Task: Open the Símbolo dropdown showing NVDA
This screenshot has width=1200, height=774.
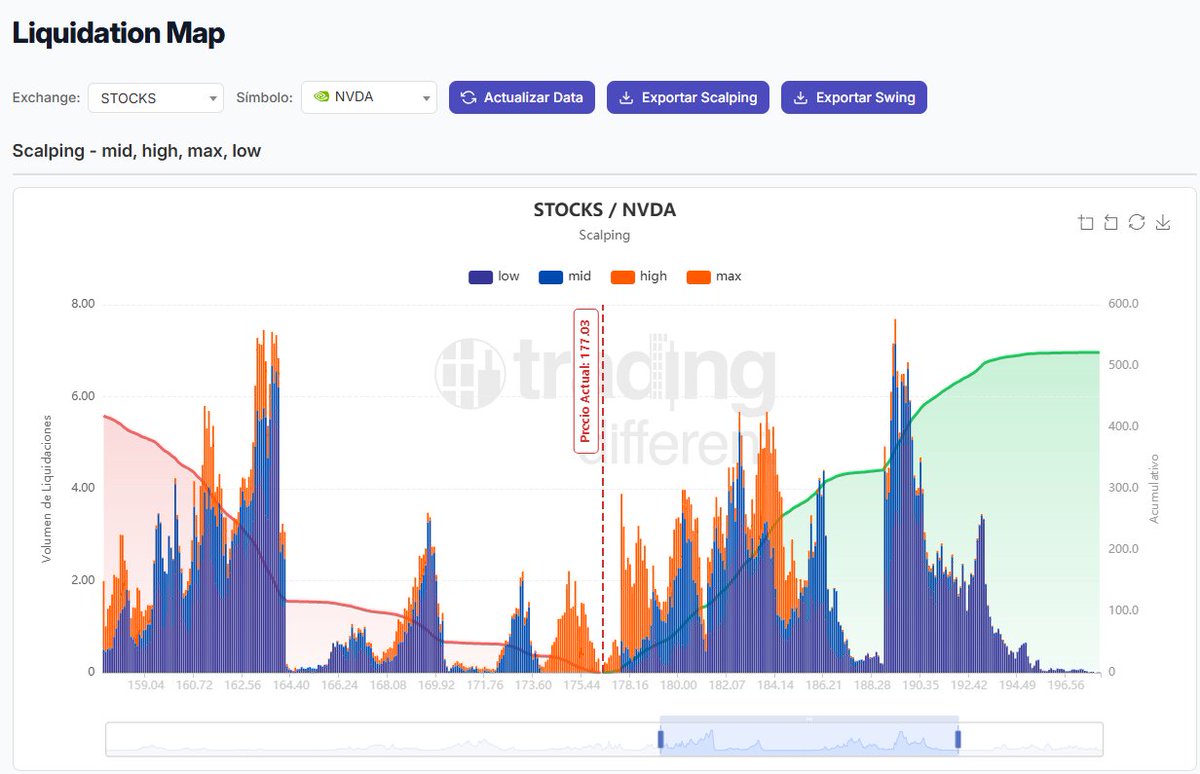Action: coord(369,98)
